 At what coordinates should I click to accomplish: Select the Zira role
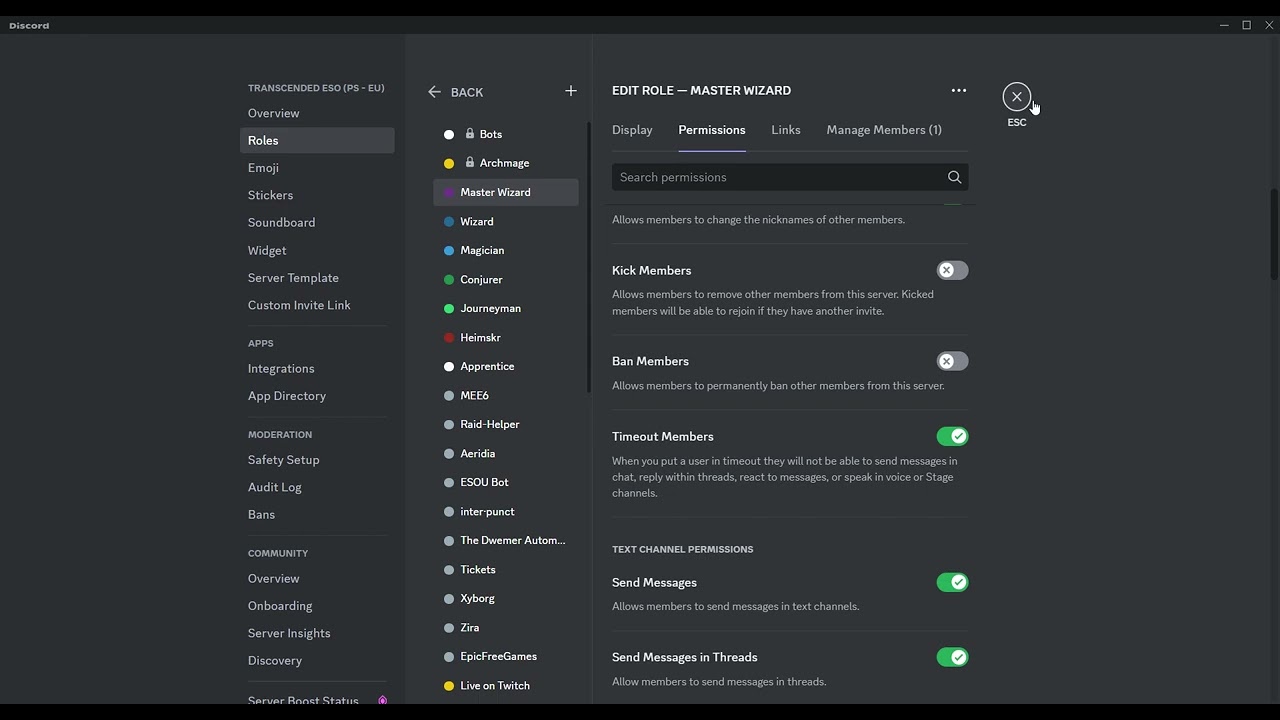[x=506, y=627]
